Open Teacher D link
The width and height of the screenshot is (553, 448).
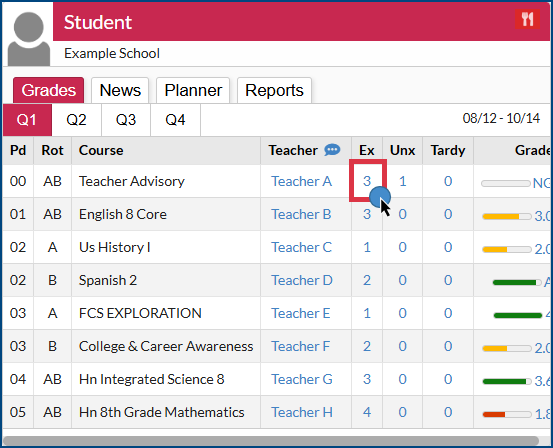[x=302, y=280]
